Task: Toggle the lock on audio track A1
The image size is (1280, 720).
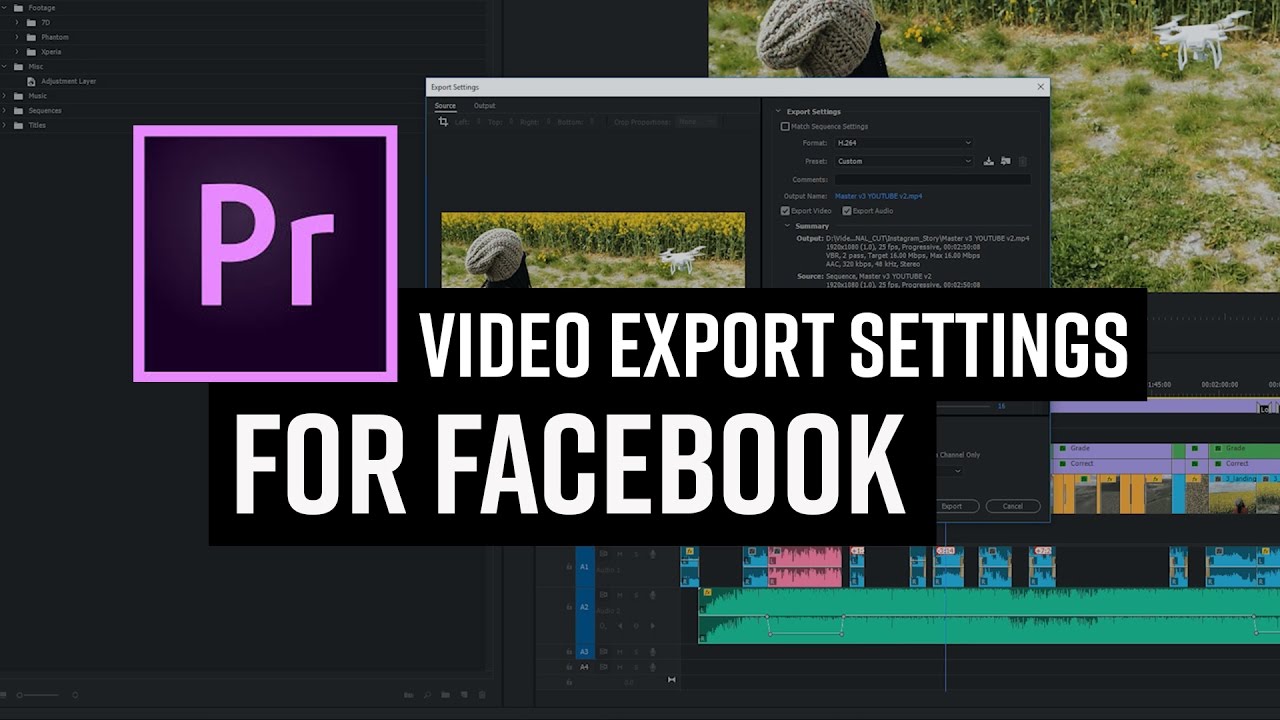Action: [x=569, y=567]
